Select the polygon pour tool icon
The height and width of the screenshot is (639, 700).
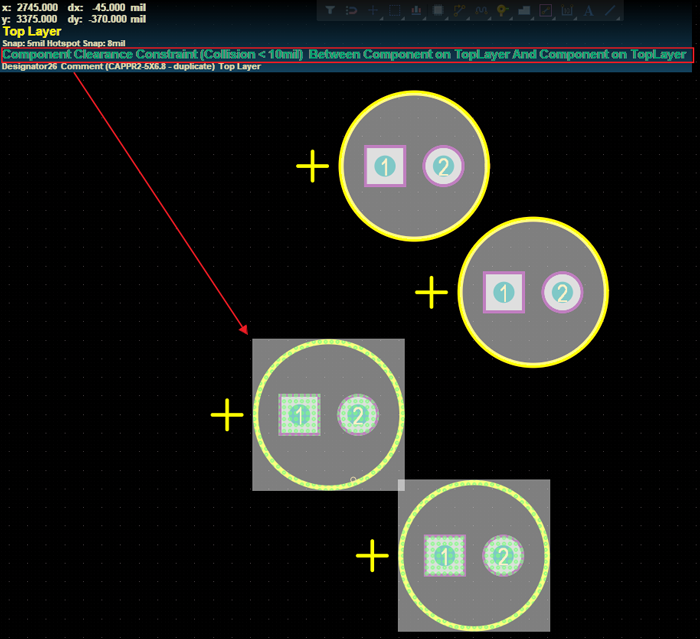coord(524,10)
